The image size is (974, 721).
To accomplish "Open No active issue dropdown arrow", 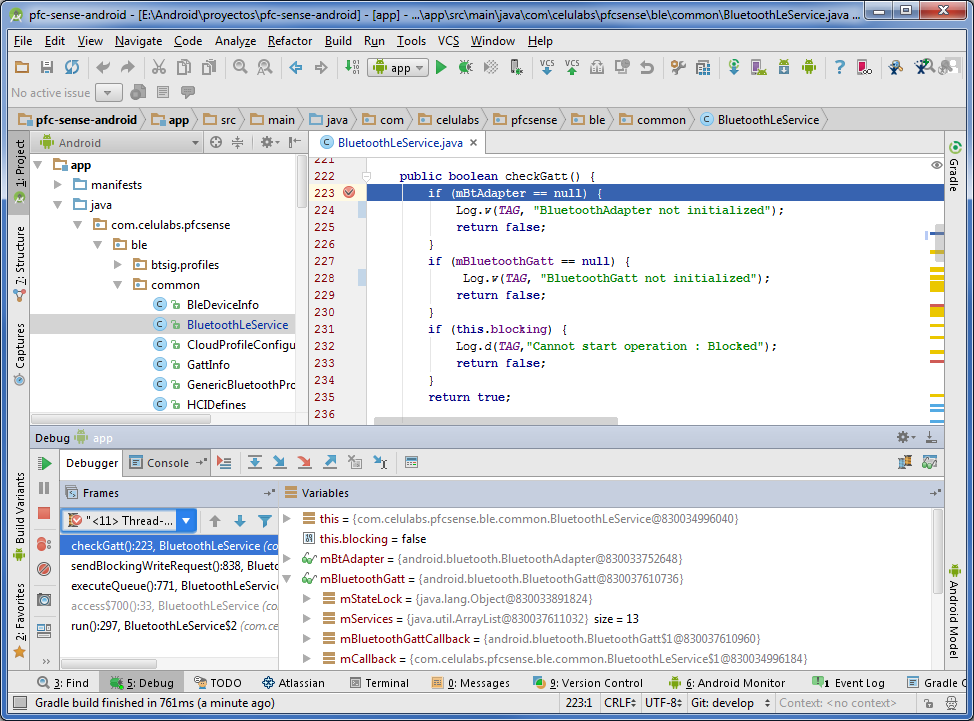I will tap(107, 93).
